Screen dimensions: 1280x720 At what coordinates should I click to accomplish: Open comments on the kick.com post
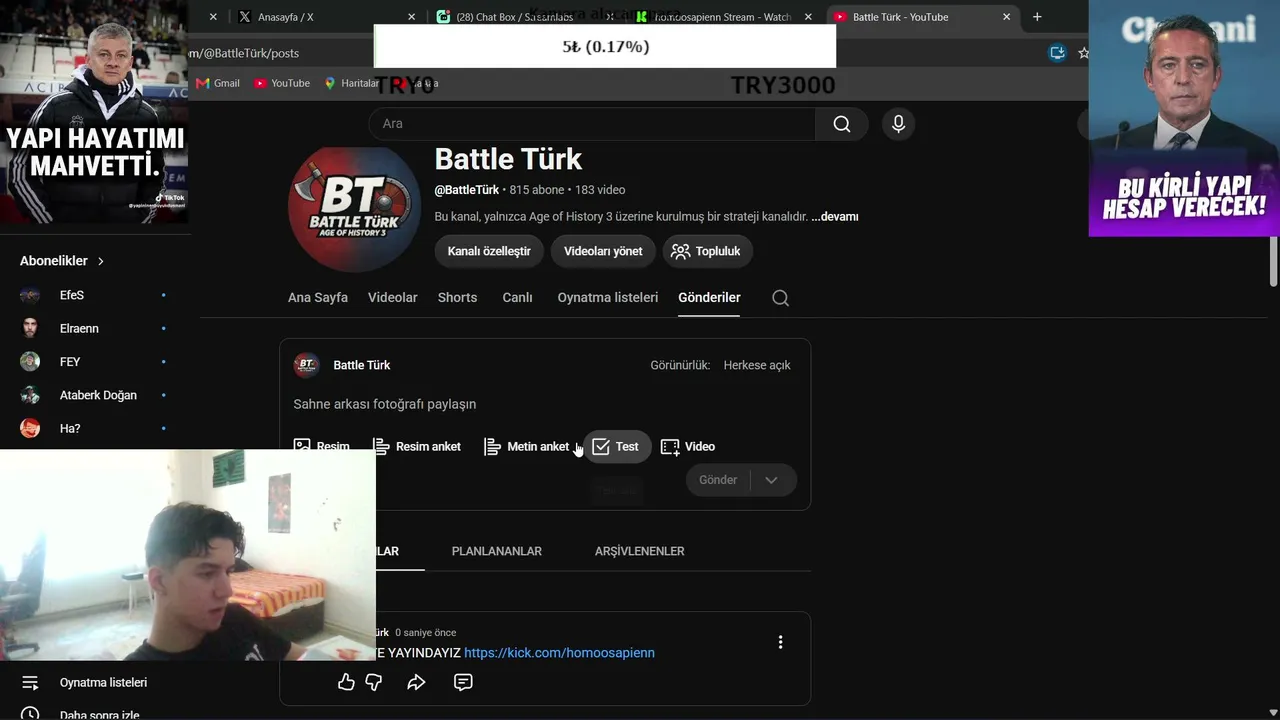click(463, 682)
